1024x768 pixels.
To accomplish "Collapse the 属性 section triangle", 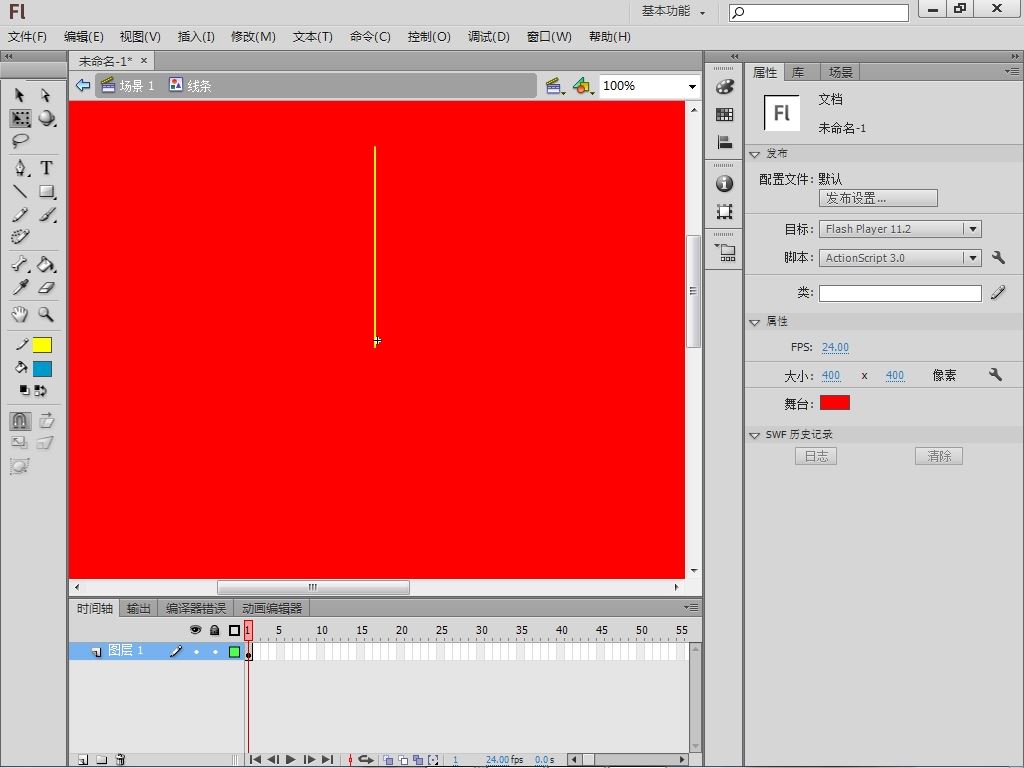I will 754,322.
